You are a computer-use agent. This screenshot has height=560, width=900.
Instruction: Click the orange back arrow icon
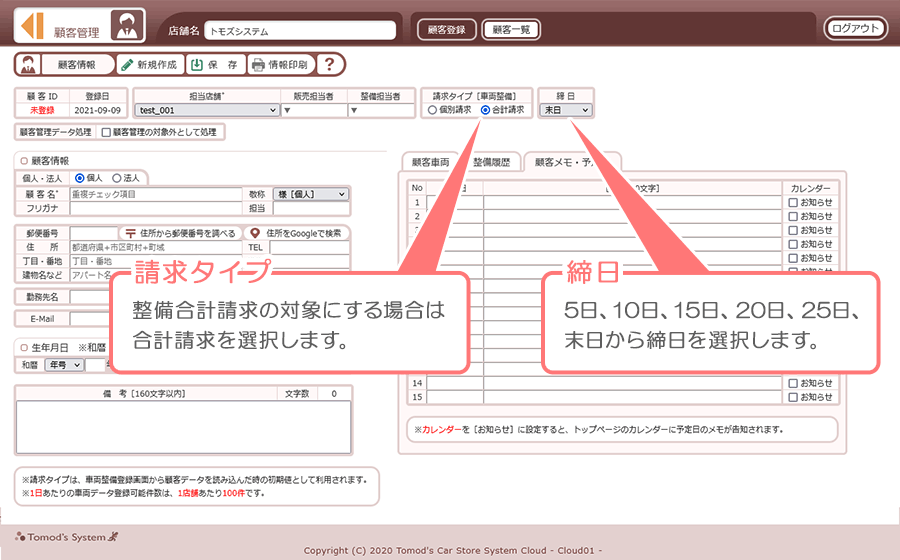click(32, 26)
